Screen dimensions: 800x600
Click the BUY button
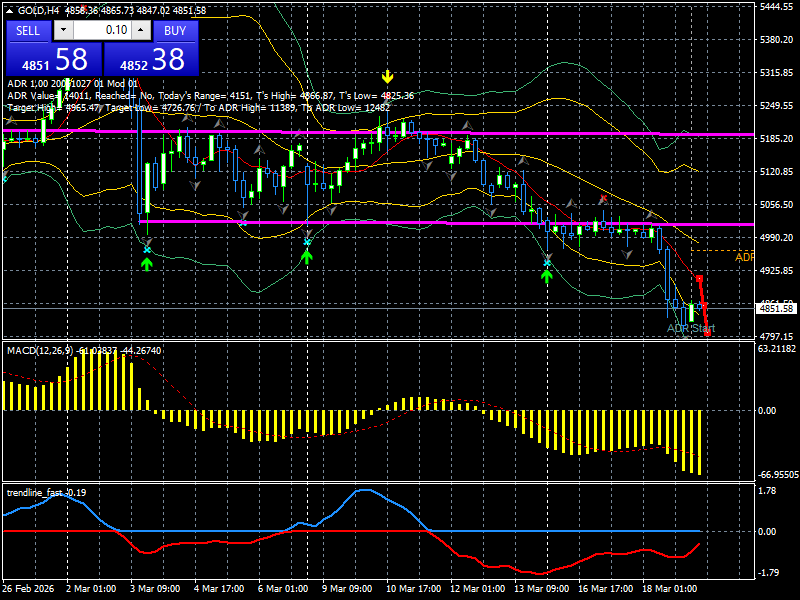click(175, 31)
